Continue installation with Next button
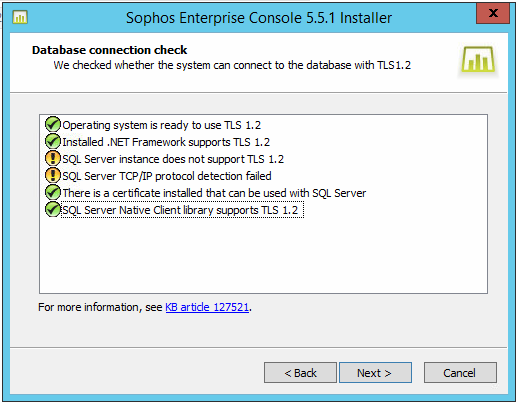 tap(375, 373)
